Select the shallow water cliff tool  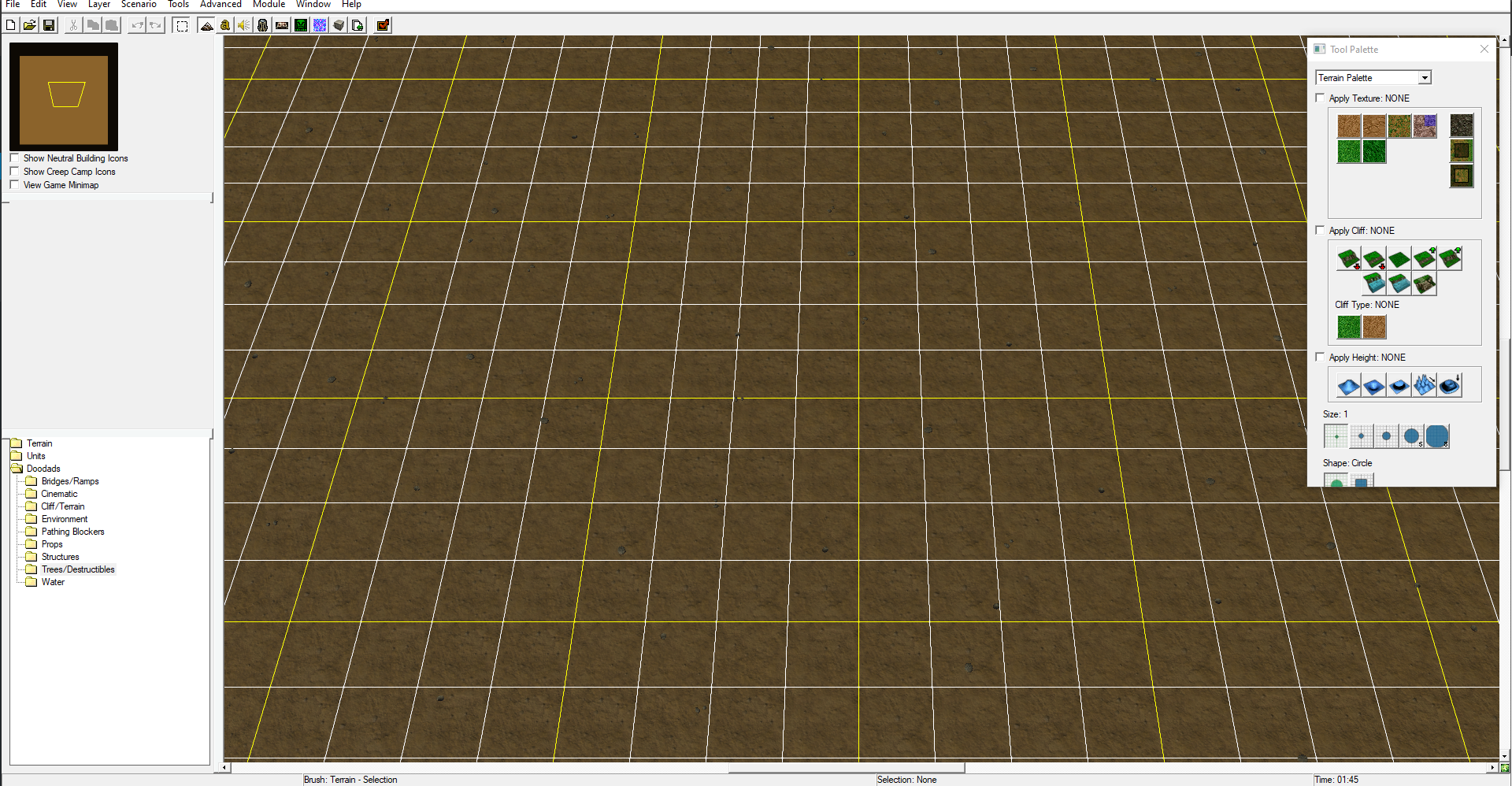1399,284
